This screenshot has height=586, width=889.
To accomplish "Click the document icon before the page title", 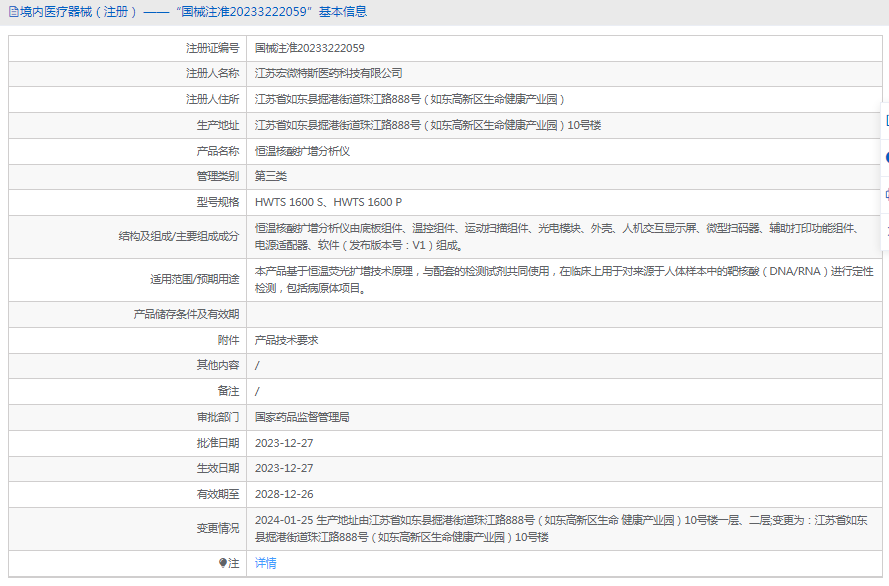I will [14, 12].
